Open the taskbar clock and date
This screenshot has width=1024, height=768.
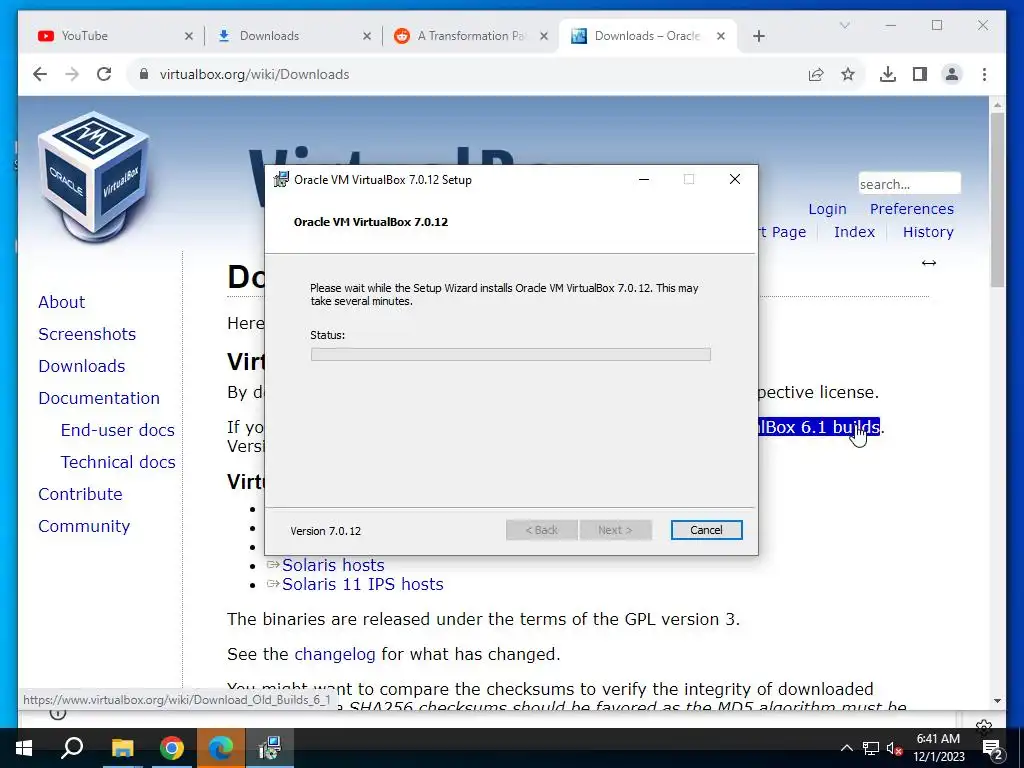(938, 748)
